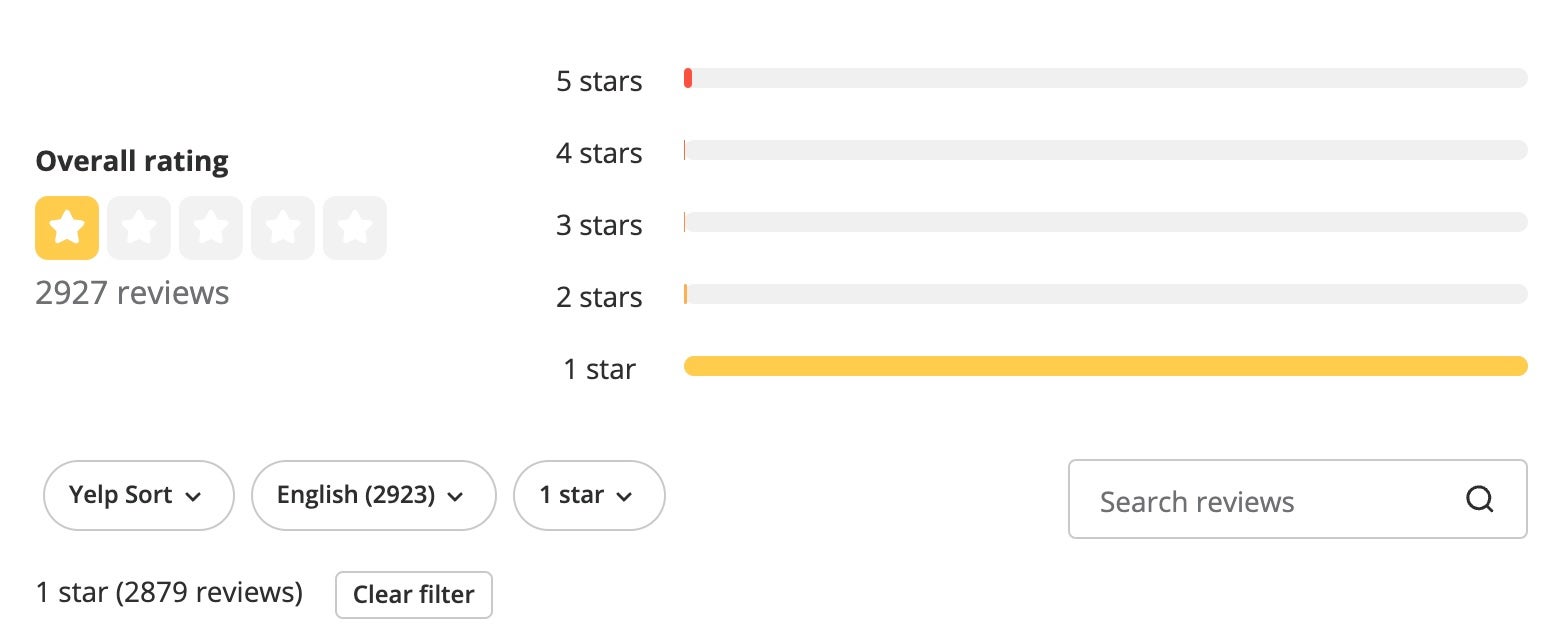Click the 2927 reviews count text

[x=132, y=293]
